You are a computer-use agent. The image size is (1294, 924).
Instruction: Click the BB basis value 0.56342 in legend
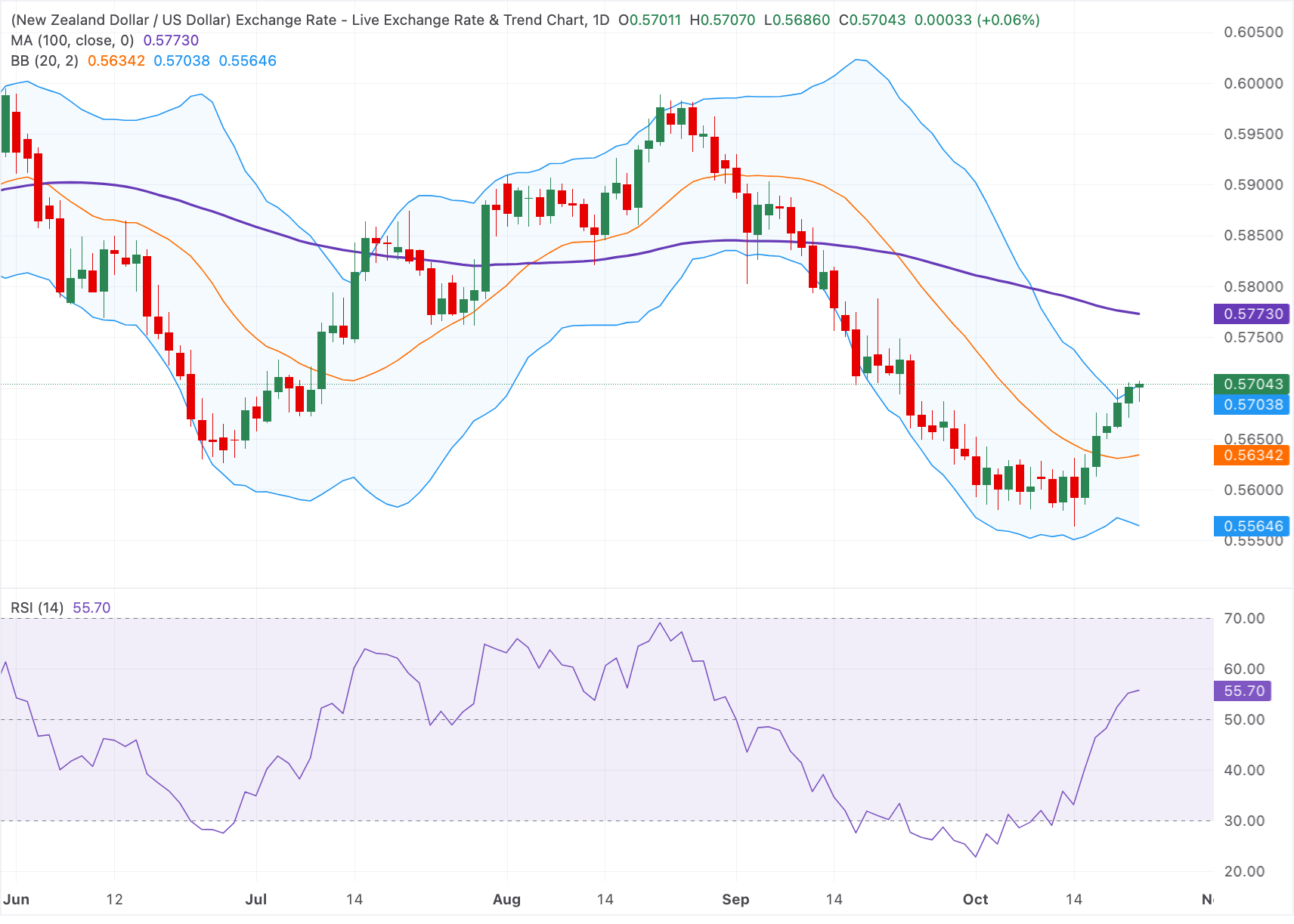(x=116, y=60)
